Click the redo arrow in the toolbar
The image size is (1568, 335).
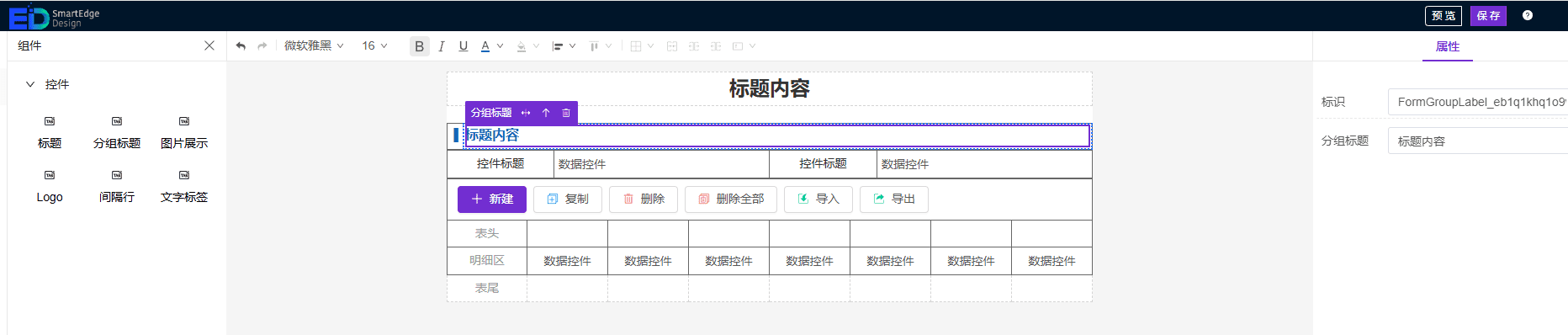click(x=262, y=46)
